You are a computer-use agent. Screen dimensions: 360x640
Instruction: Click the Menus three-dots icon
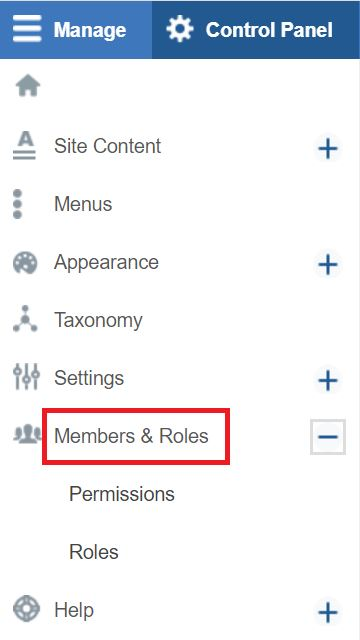point(18,204)
